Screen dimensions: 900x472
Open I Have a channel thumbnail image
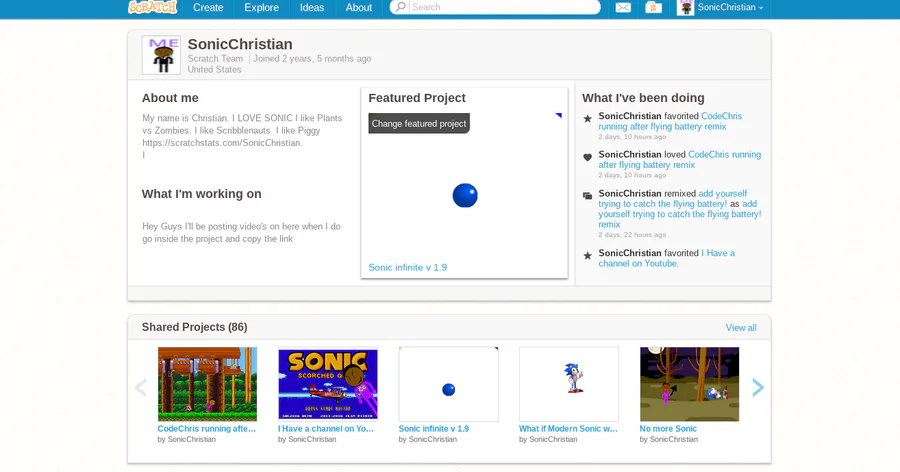click(x=328, y=384)
